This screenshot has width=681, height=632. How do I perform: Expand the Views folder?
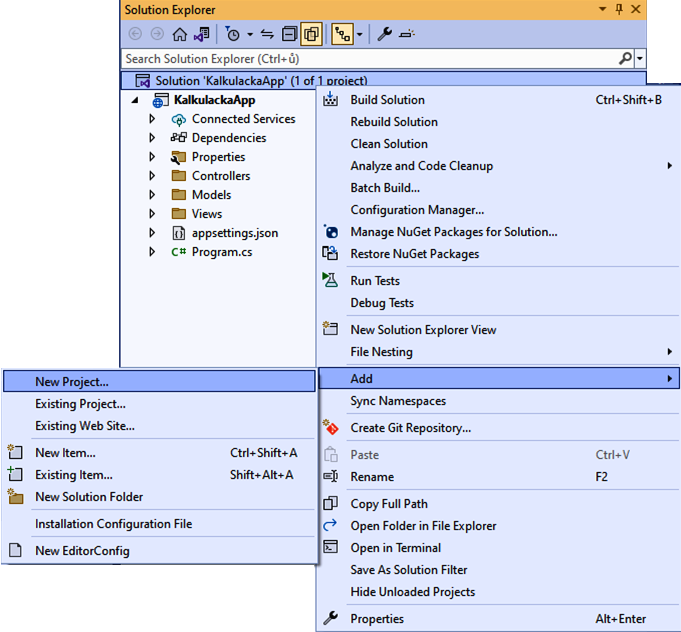(x=152, y=214)
